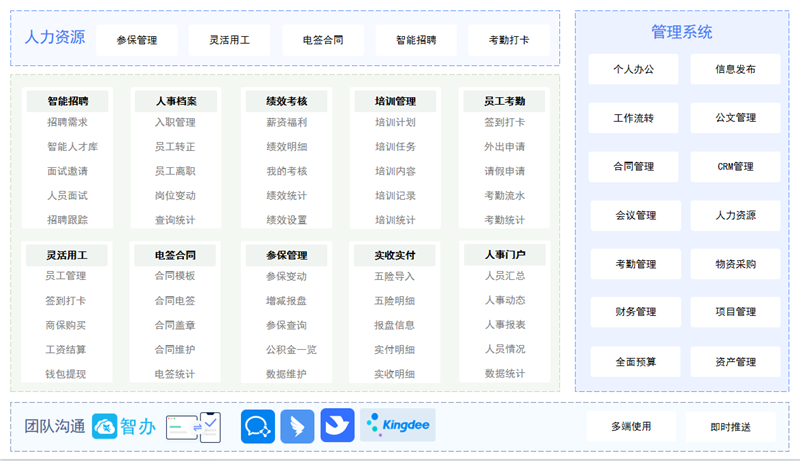Open the Feishu bird icon

pos(337,426)
